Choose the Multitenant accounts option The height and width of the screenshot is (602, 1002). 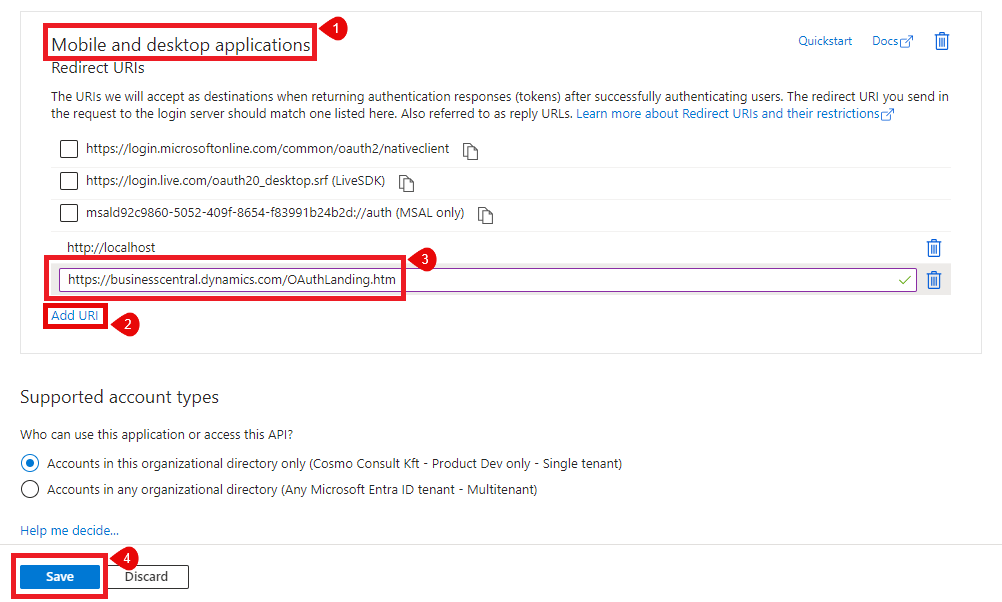[30, 489]
